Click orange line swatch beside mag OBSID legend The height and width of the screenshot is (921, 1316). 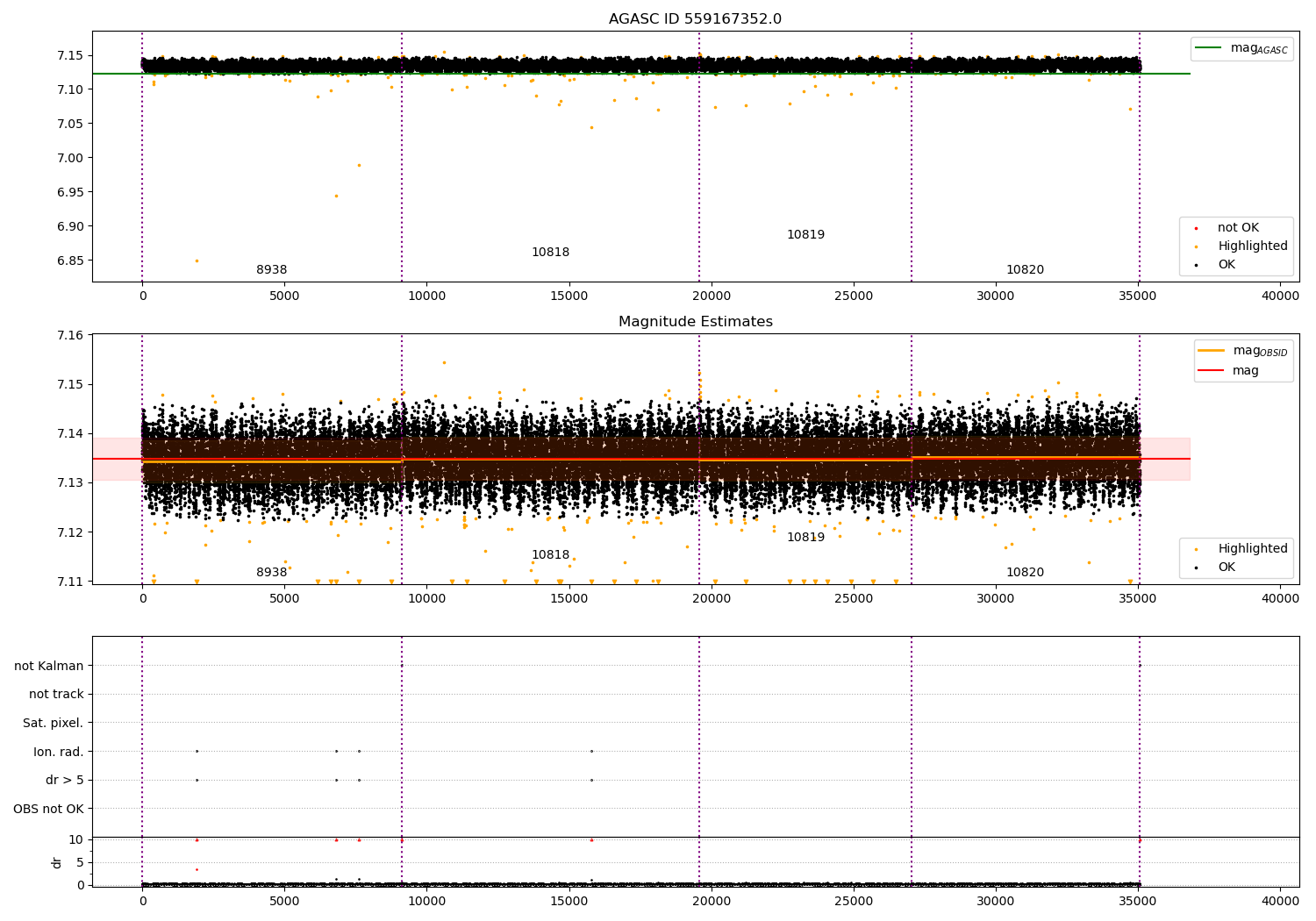point(1211,351)
